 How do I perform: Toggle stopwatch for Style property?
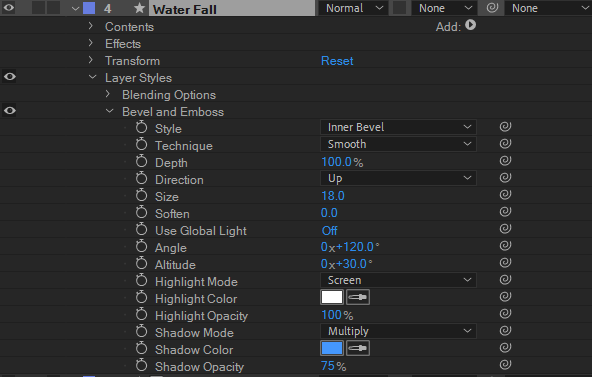(142, 127)
